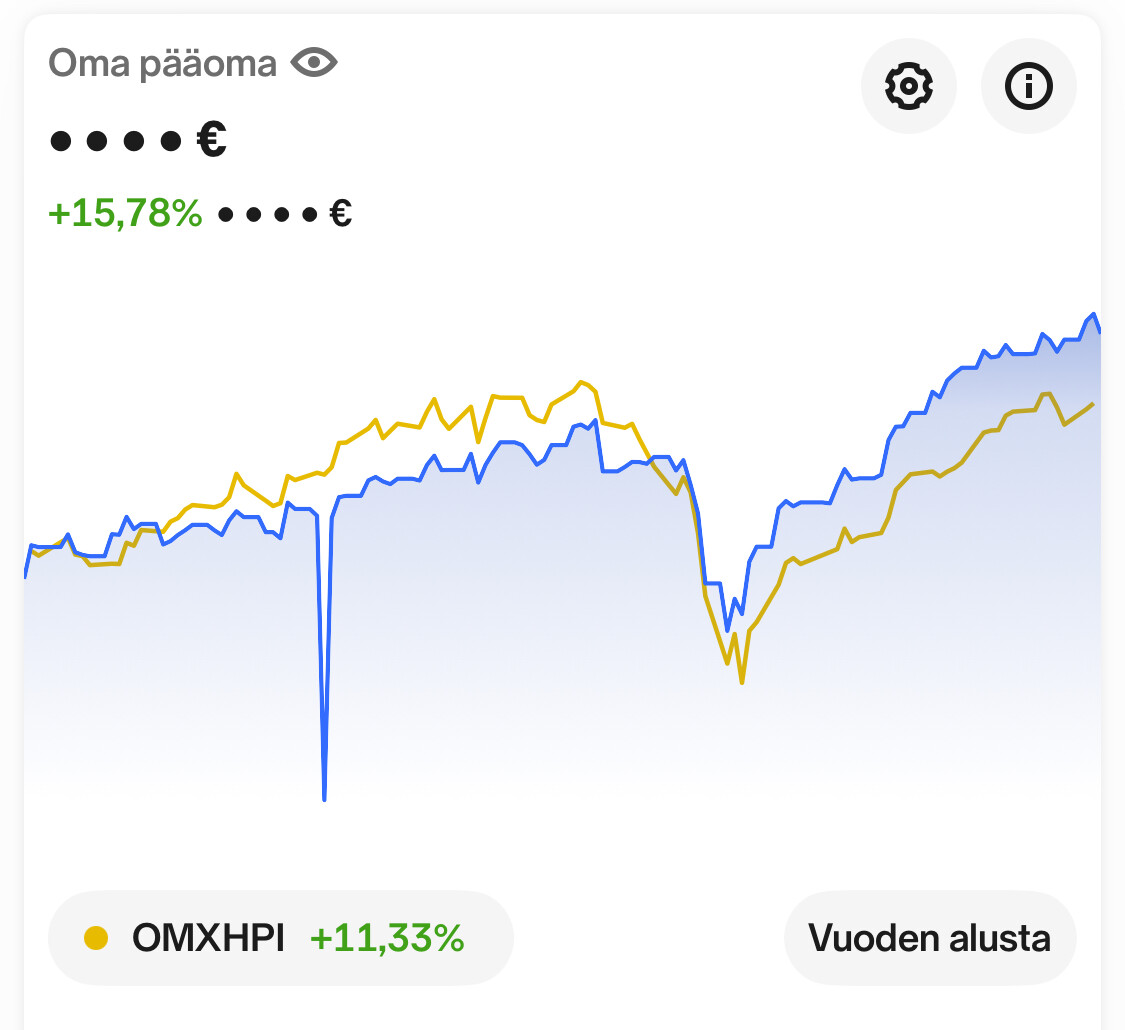The height and width of the screenshot is (1030, 1125).
Task: Select the blue line's latest peak
Action: point(1093,314)
